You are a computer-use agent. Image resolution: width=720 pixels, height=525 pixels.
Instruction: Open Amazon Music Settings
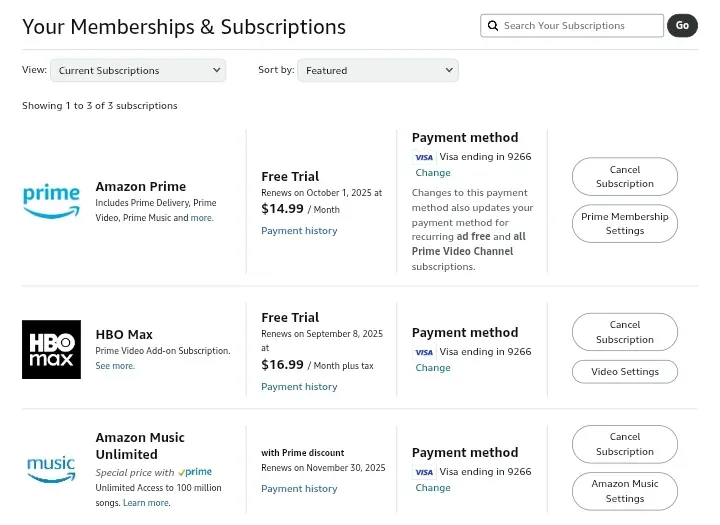624,491
